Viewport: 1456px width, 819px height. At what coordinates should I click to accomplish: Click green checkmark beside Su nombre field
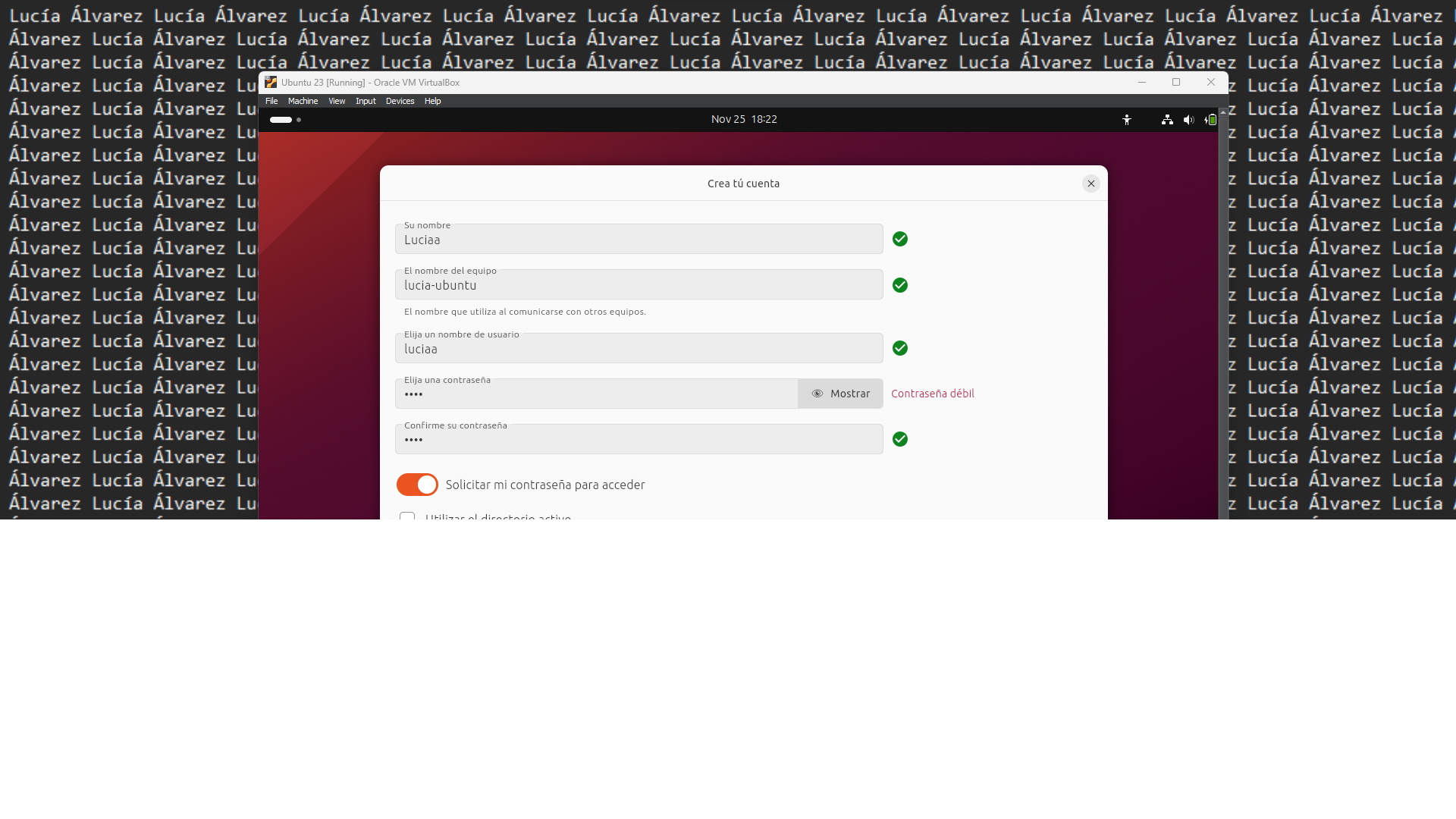(x=900, y=240)
